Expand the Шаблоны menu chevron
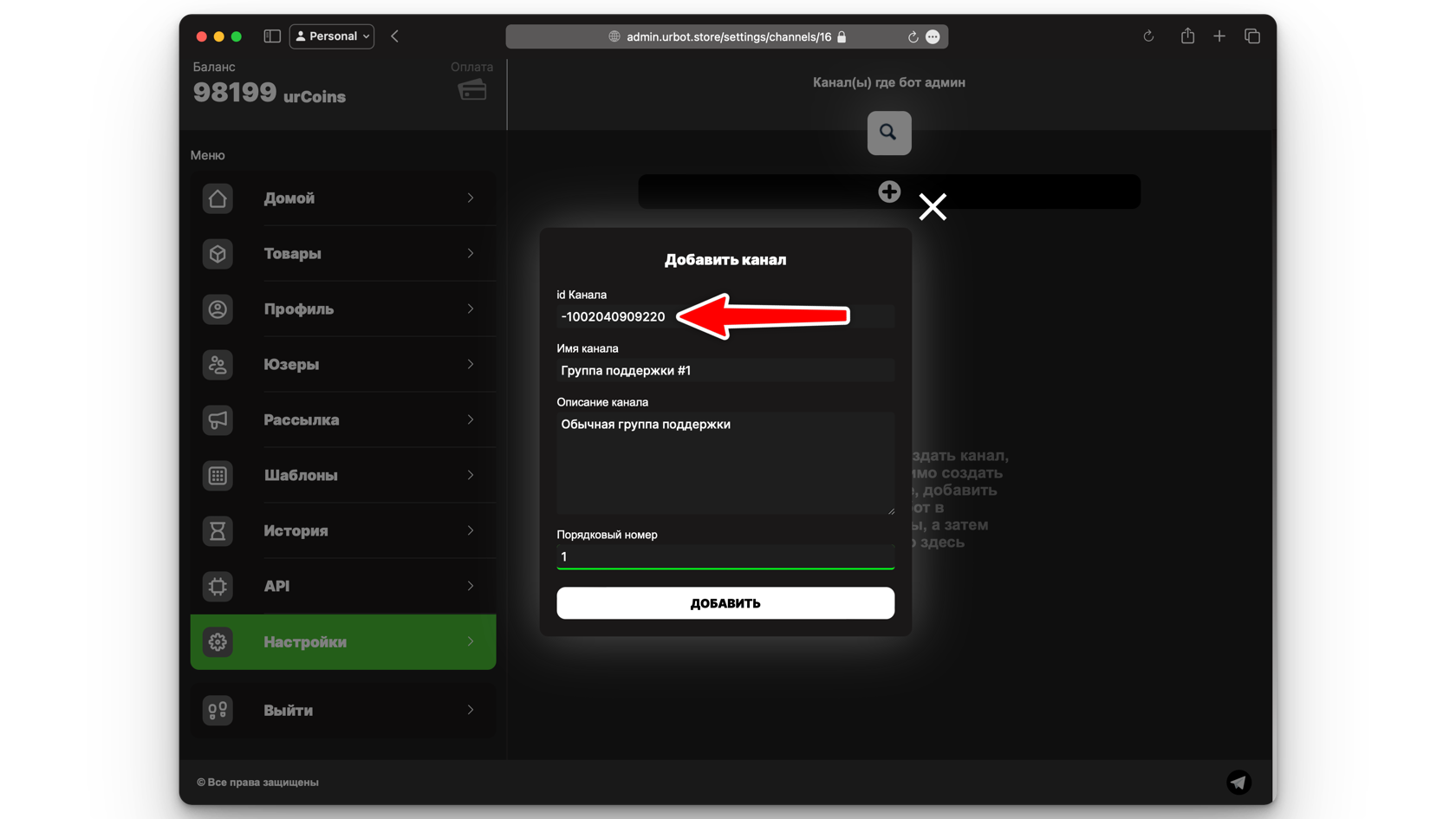Screen dimensions: 1456x819 (471, 476)
